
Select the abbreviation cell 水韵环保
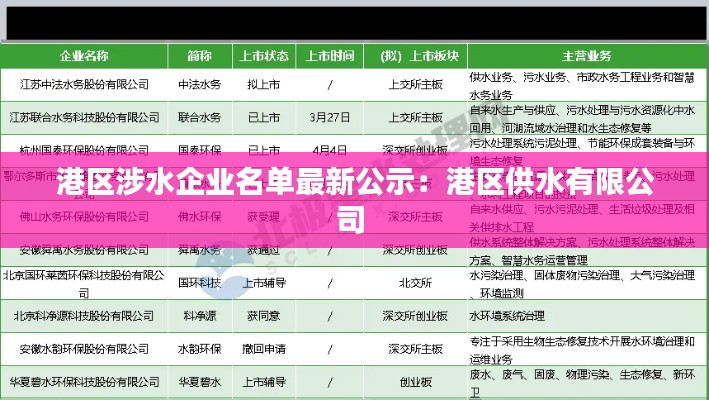click(199, 349)
